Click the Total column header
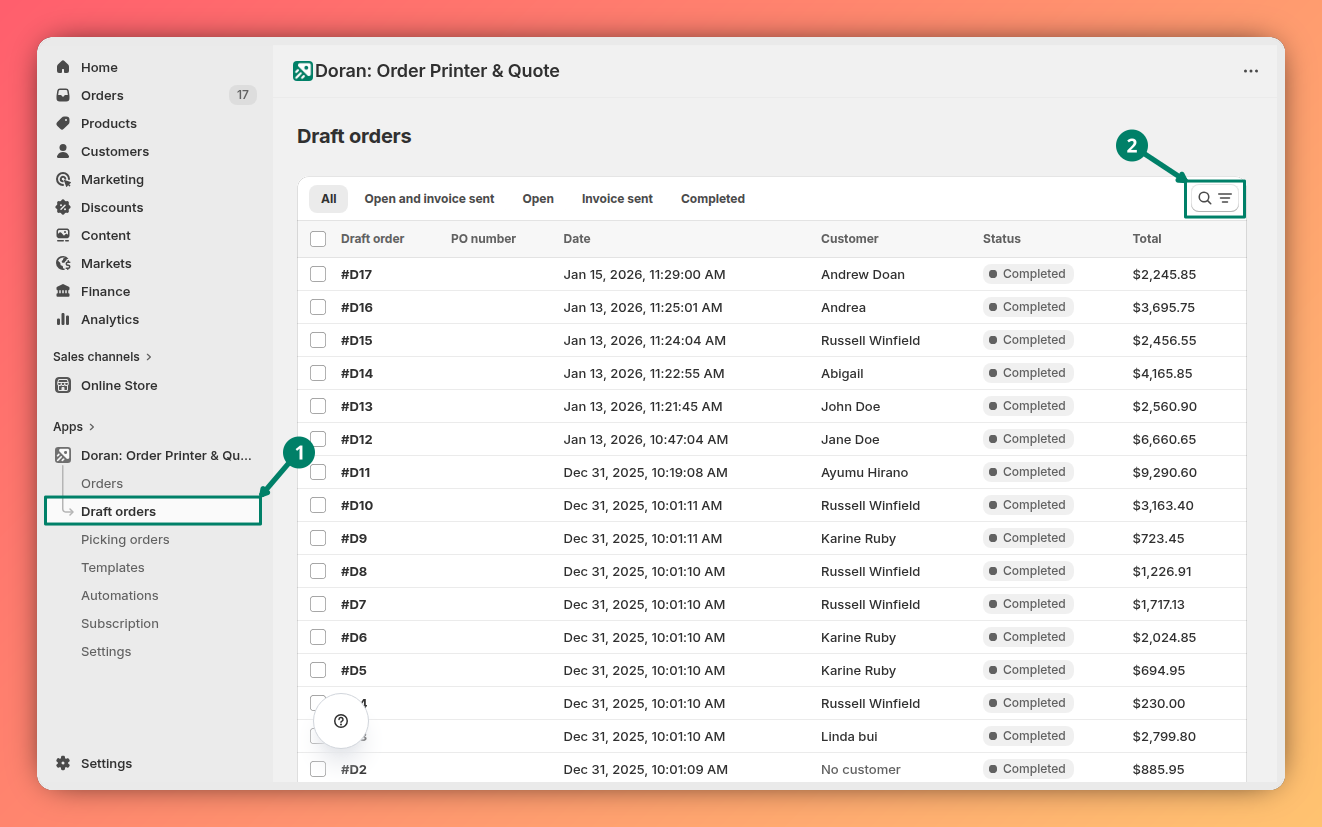1322x827 pixels. [x=1147, y=239]
